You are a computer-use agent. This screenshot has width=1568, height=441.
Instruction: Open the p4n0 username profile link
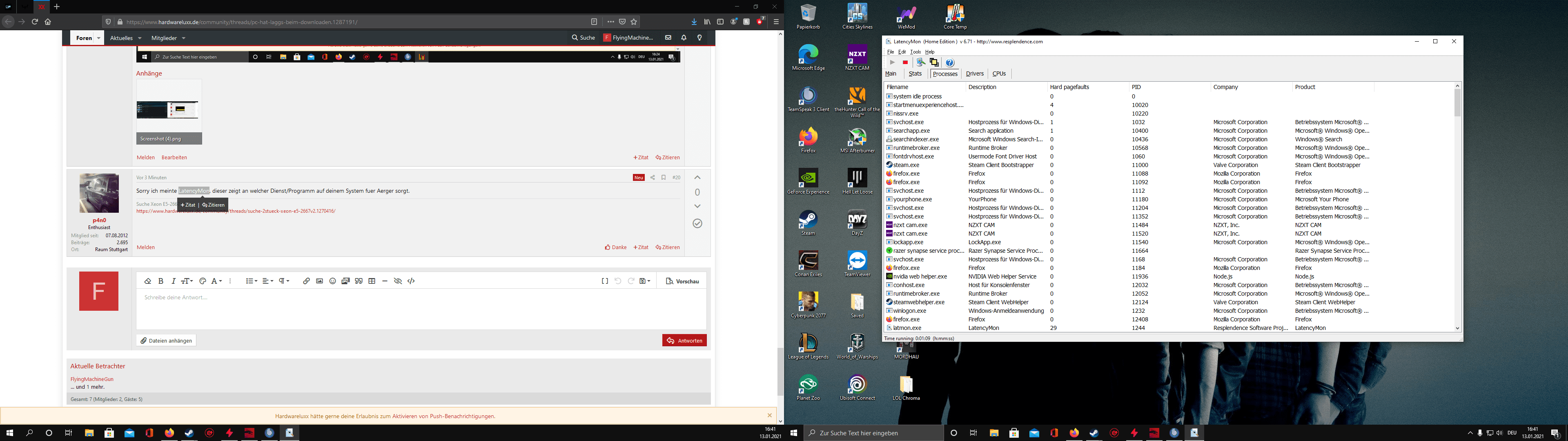pyautogui.click(x=99, y=220)
